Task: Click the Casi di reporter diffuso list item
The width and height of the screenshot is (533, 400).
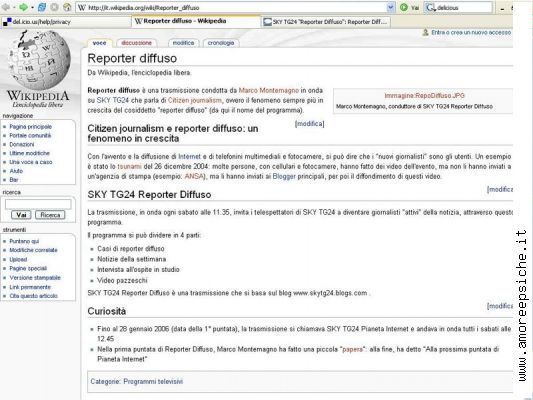Action: (x=131, y=249)
